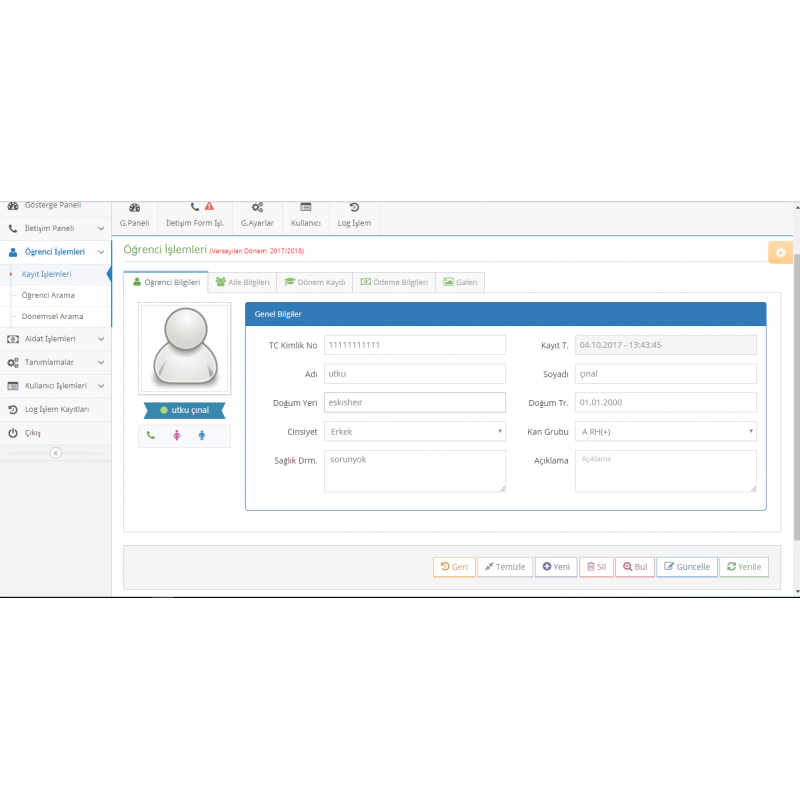The image size is (800, 800).
Task: Open Log İşlem history icon
Action: (354, 207)
